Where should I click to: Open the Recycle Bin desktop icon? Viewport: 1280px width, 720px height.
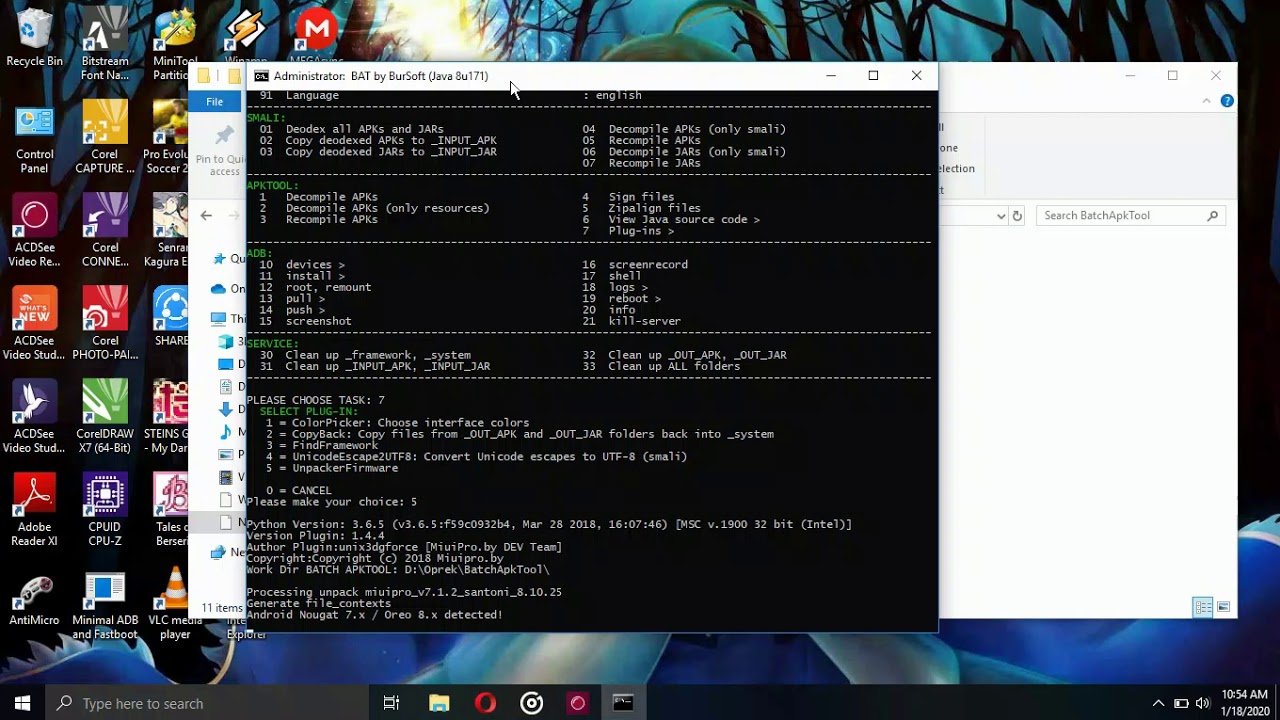point(34,38)
